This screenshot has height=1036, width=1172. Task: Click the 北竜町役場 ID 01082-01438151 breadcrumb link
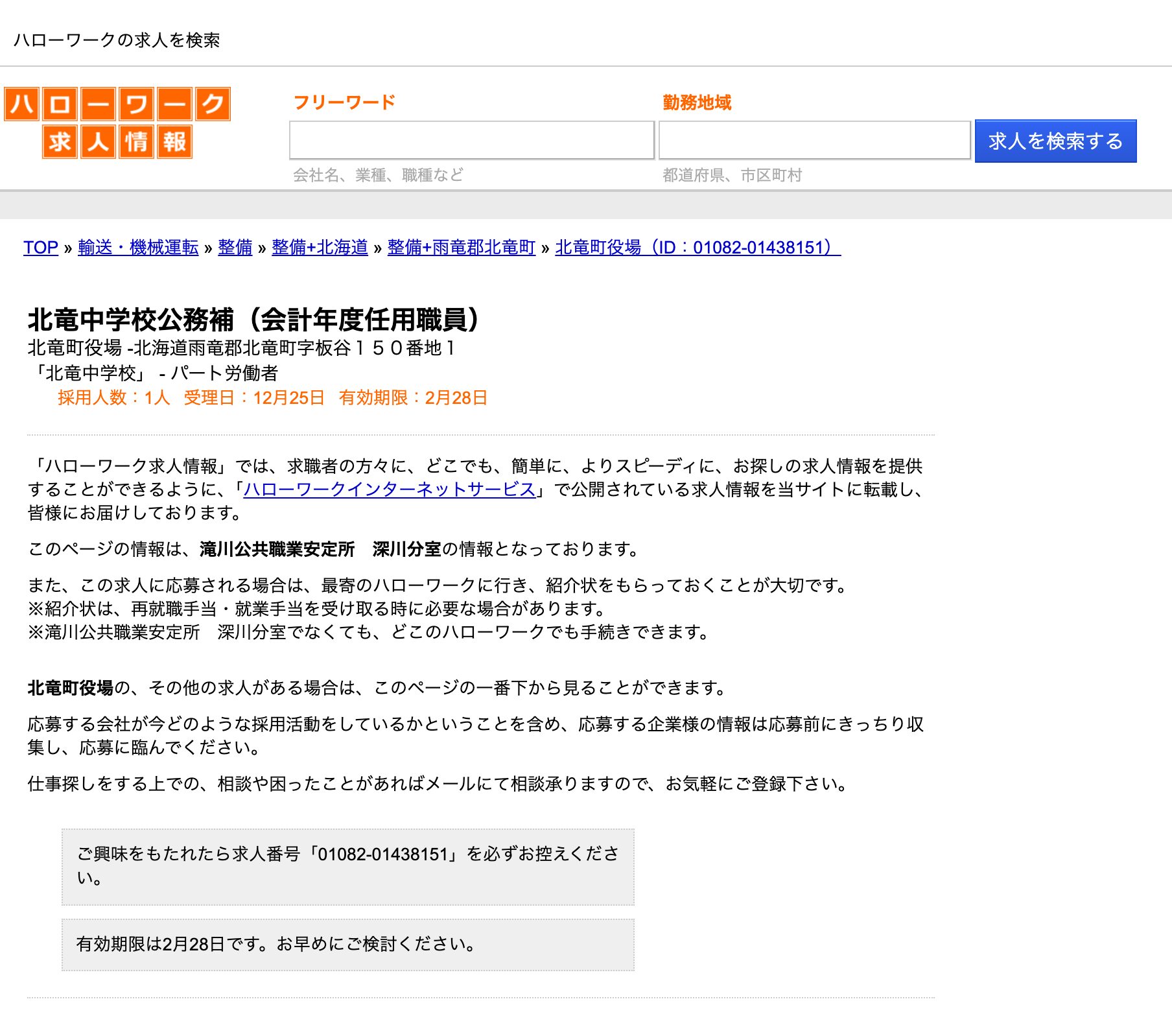point(697,247)
